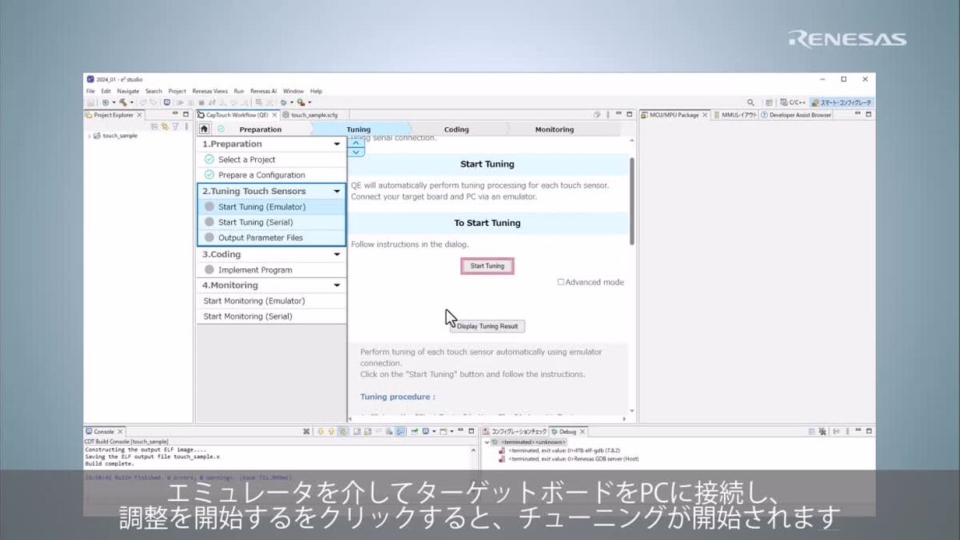Collapse the 1.Preparation section
This screenshot has width=960, height=540.
[337, 144]
